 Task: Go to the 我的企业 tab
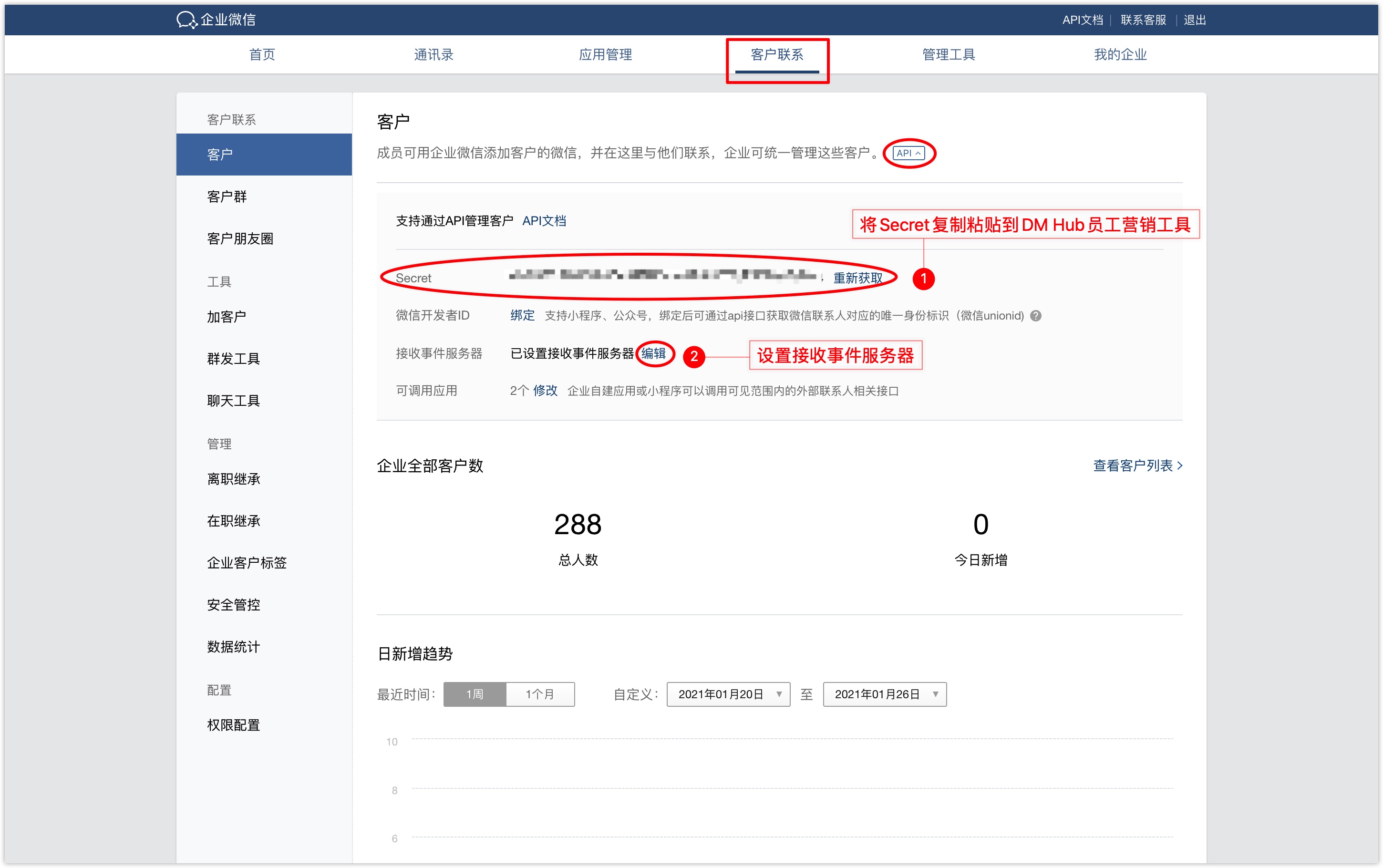pyautogui.click(x=1120, y=54)
